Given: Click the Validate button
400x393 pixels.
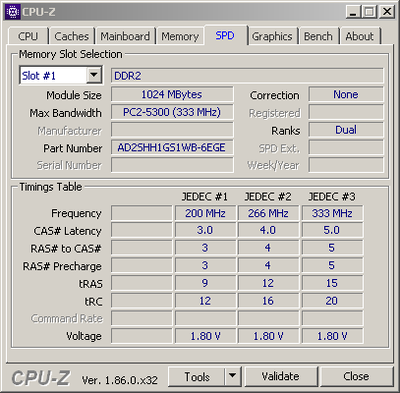Looking at the screenshot, I should (x=281, y=376).
